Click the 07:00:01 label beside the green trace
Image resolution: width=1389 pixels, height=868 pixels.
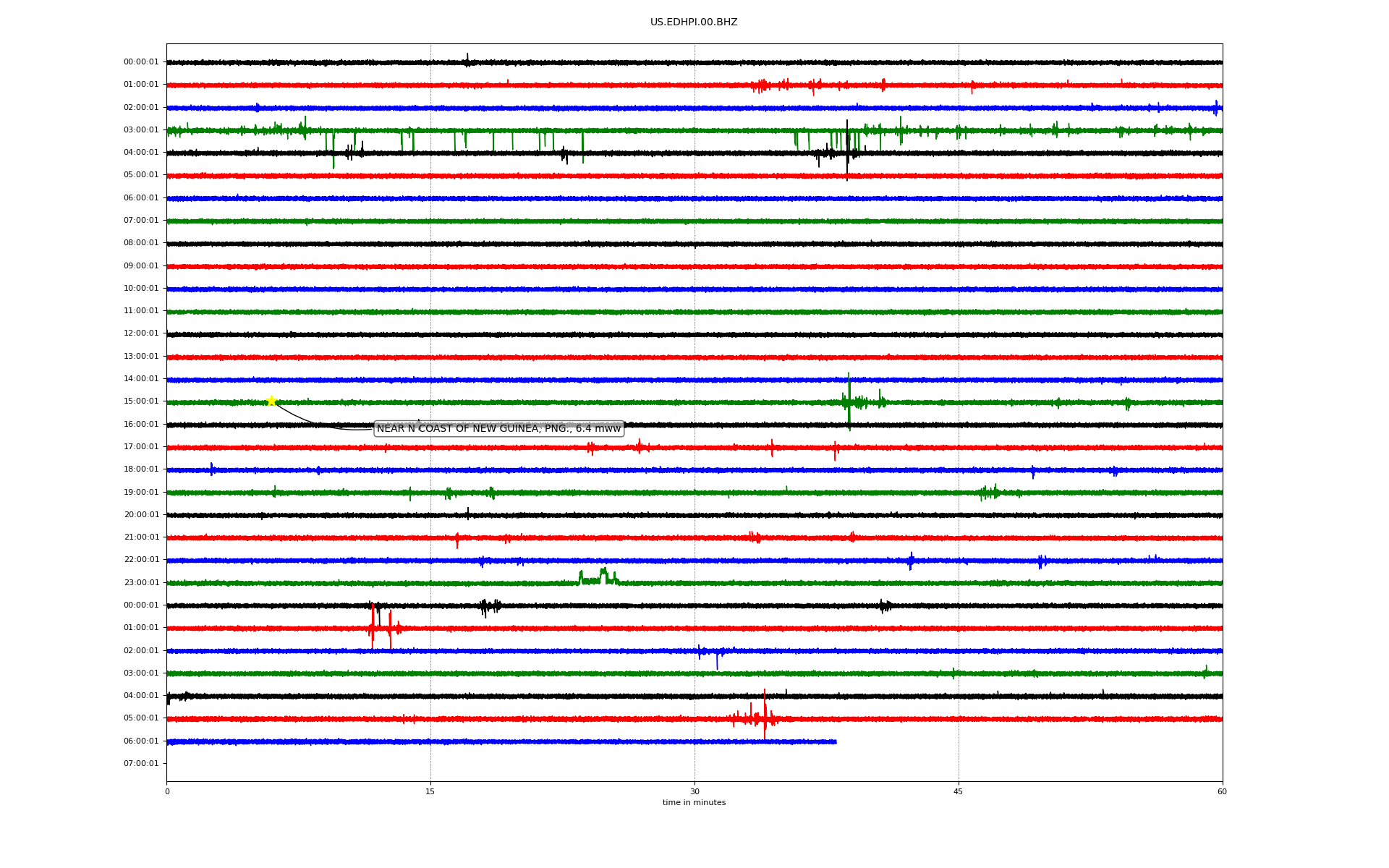click(x=141, y=221)
